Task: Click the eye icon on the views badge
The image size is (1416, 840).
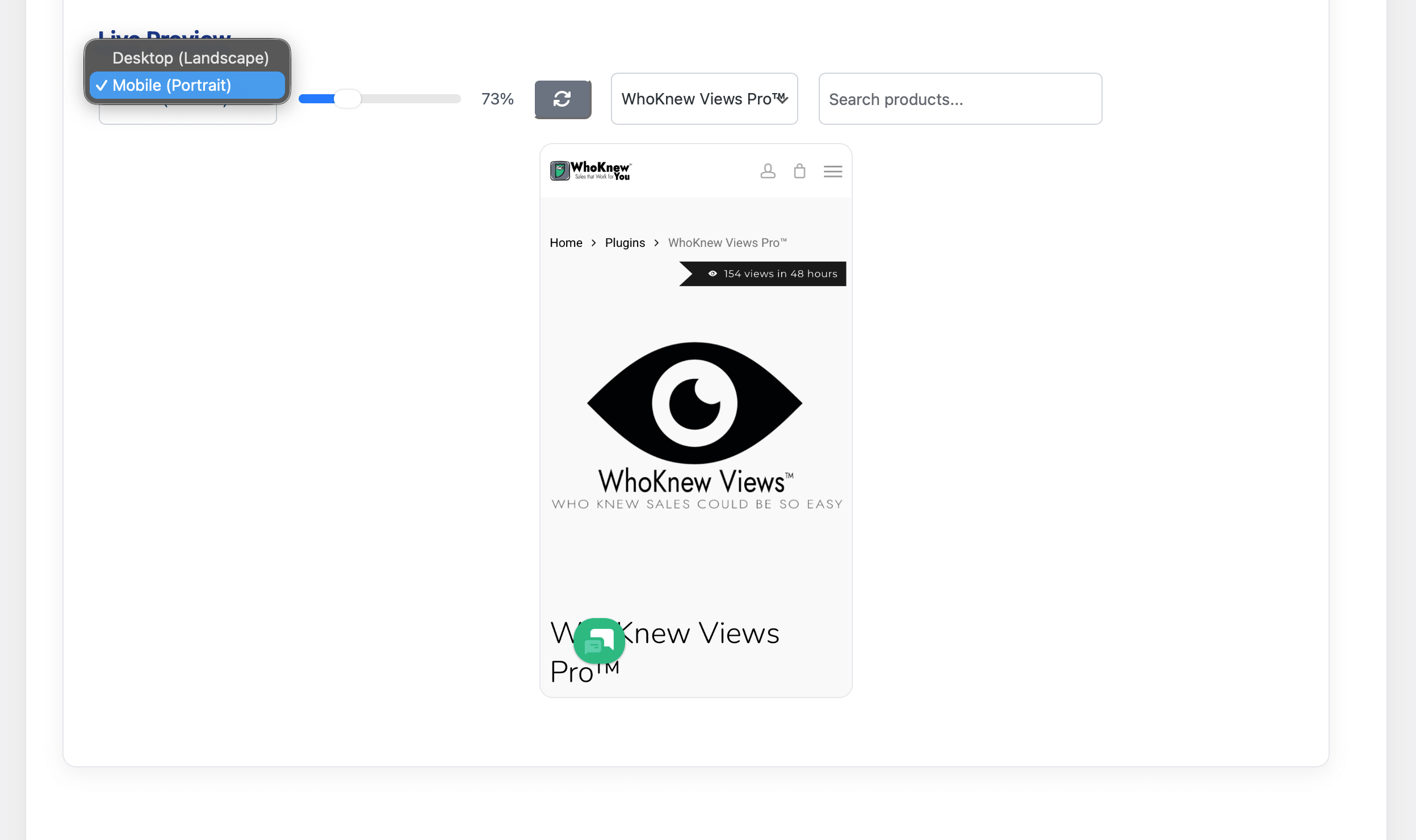Action: click(713, 273)
